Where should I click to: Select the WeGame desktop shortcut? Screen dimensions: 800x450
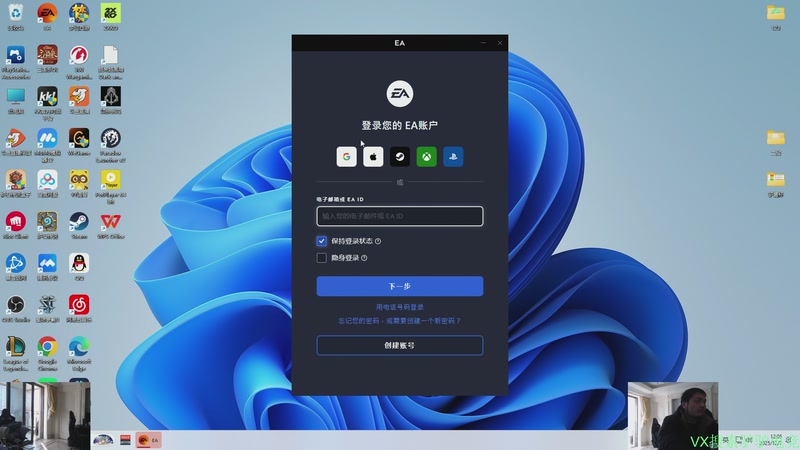point(79,142)
